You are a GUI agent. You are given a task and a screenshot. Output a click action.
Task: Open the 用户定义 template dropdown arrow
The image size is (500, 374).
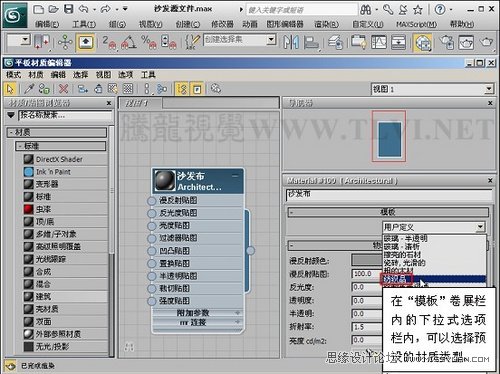tap(480, 227)
